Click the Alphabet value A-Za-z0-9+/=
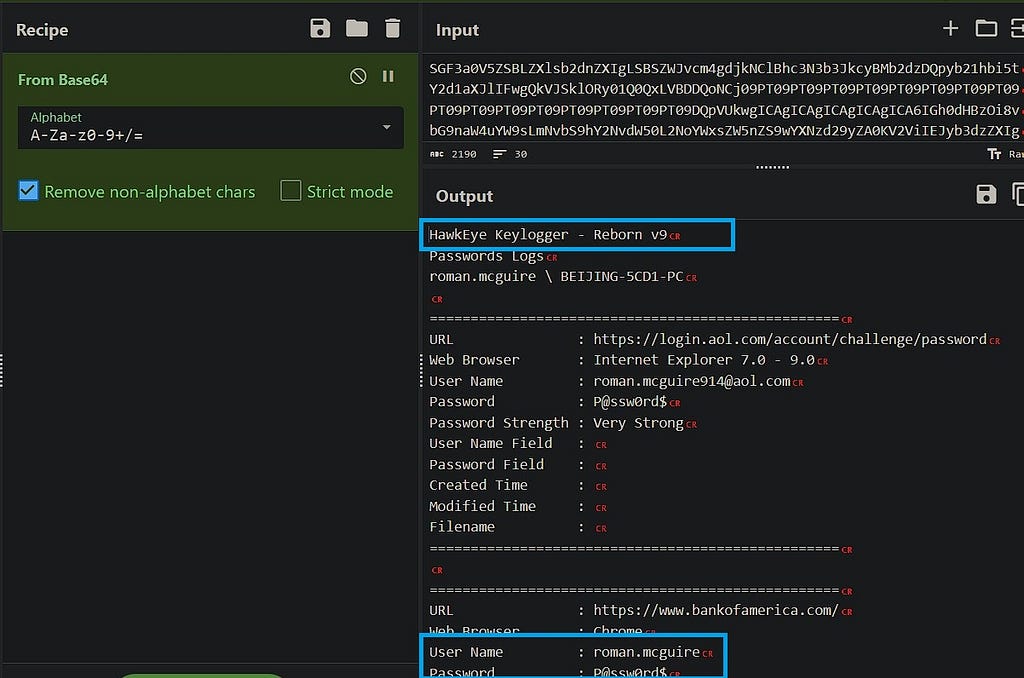This screenshot has width=1024, height=678. [x=86, y=135]
